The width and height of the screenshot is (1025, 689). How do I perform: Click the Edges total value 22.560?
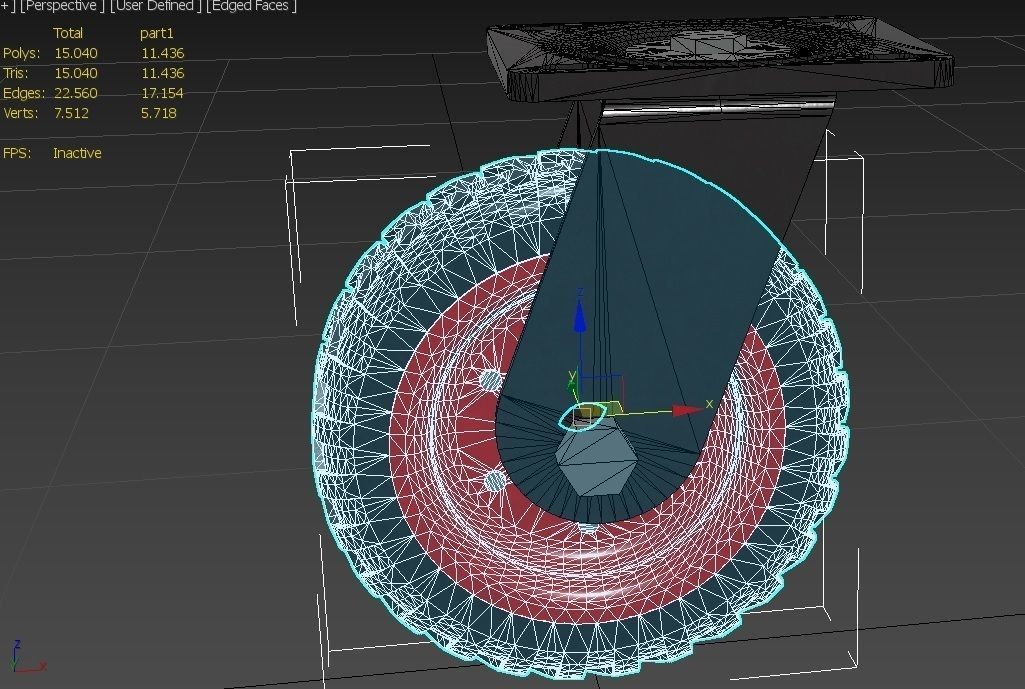[x=76, y=93]
